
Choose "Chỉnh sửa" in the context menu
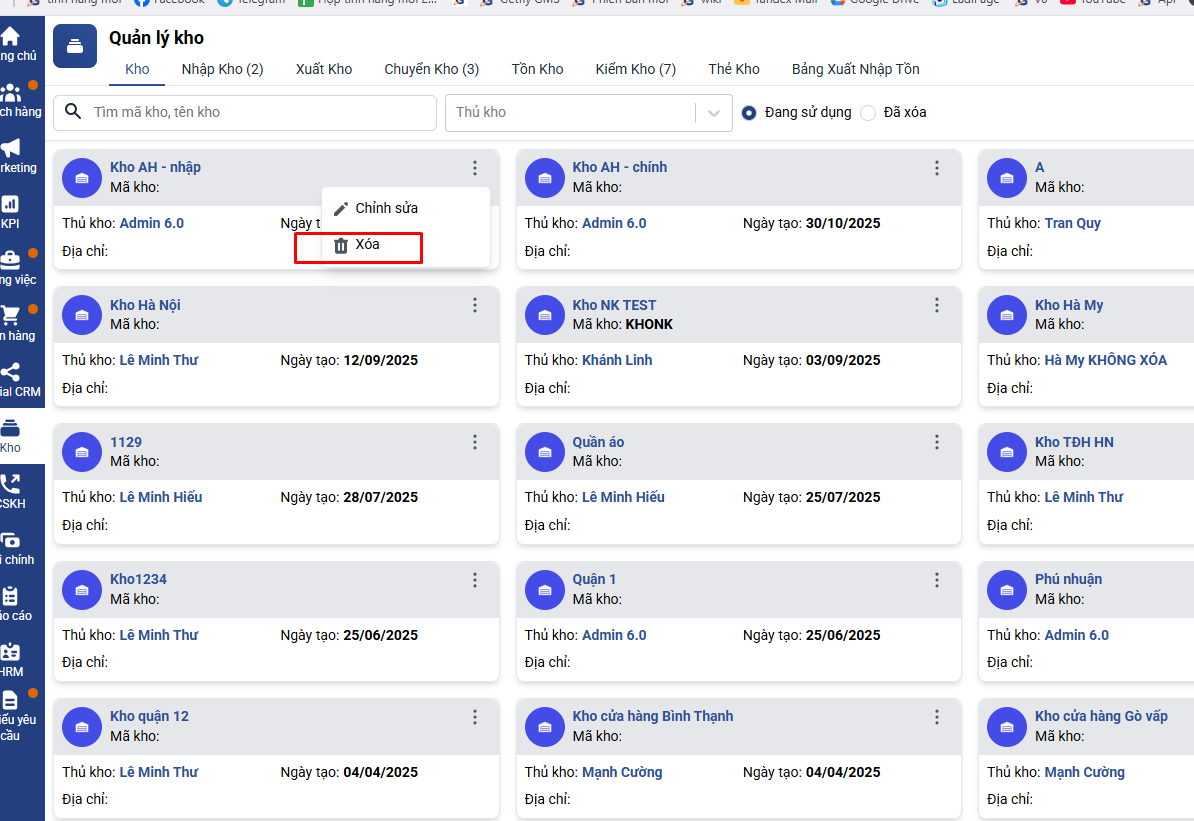(x=386, y=208)
